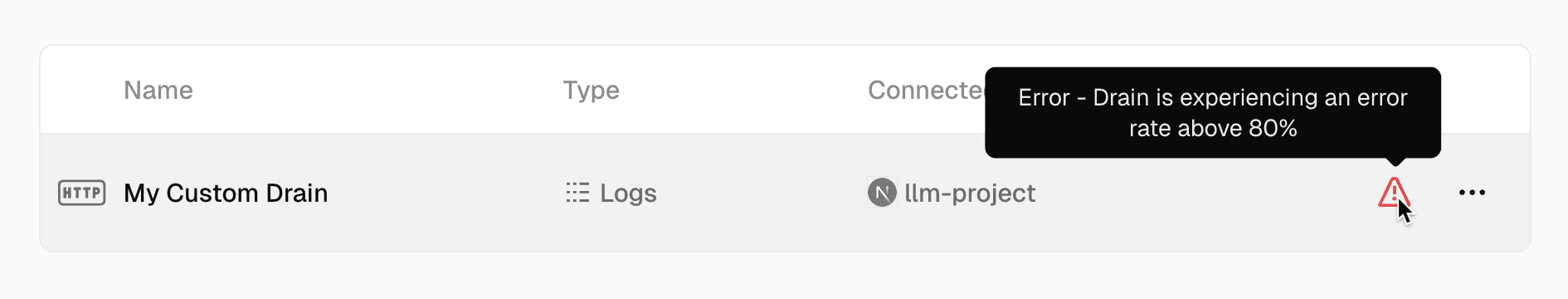This screenshot has width=1568, height=299.
Task: Click the red warning triangle status icon
Action: [1394, 192]
